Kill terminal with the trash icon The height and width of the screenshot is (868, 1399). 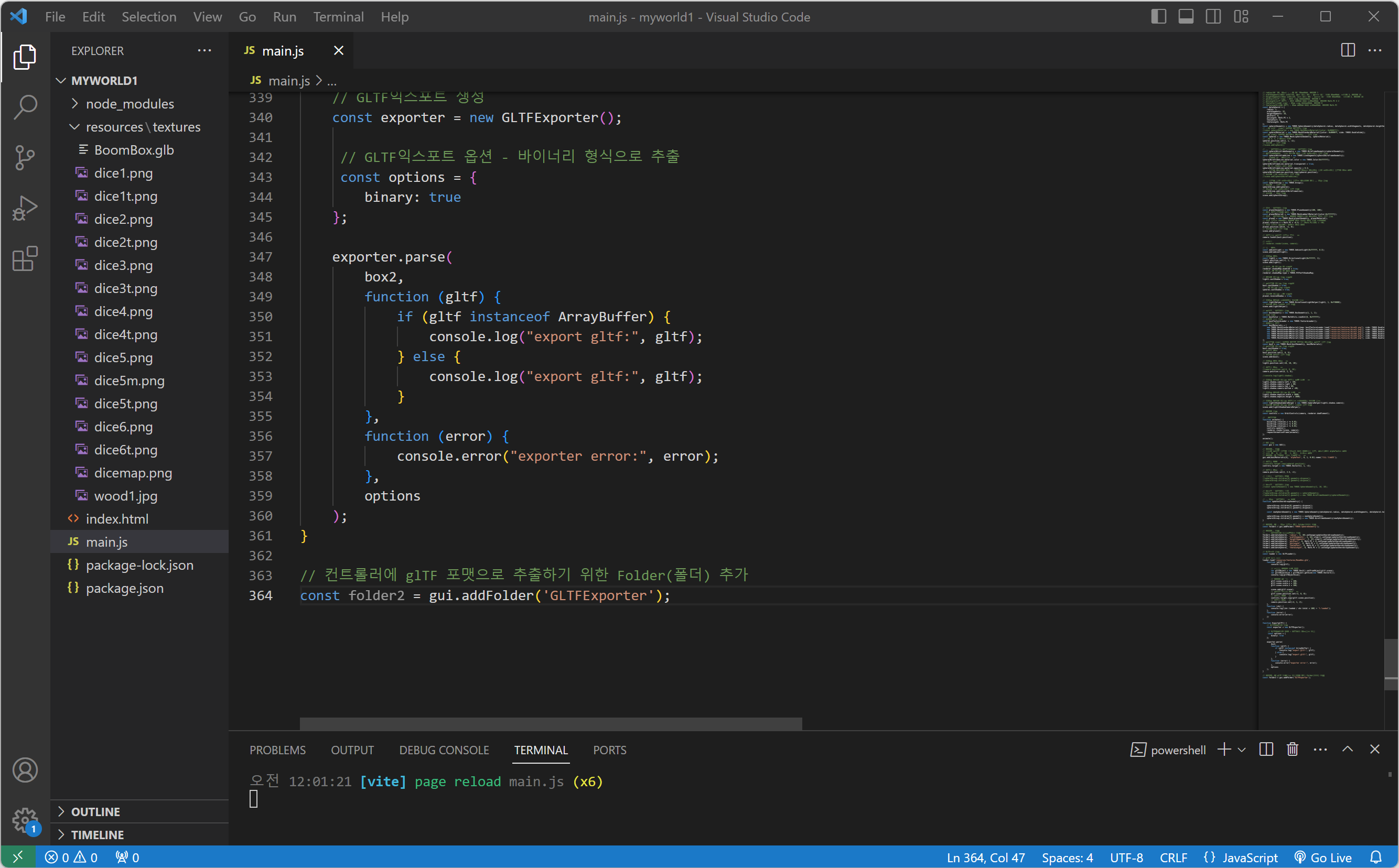point(1292,750)
